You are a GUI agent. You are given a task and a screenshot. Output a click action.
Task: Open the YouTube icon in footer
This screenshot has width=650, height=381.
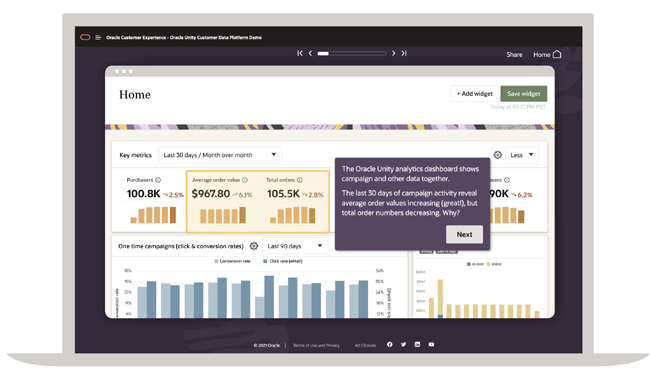coord(432,345)
